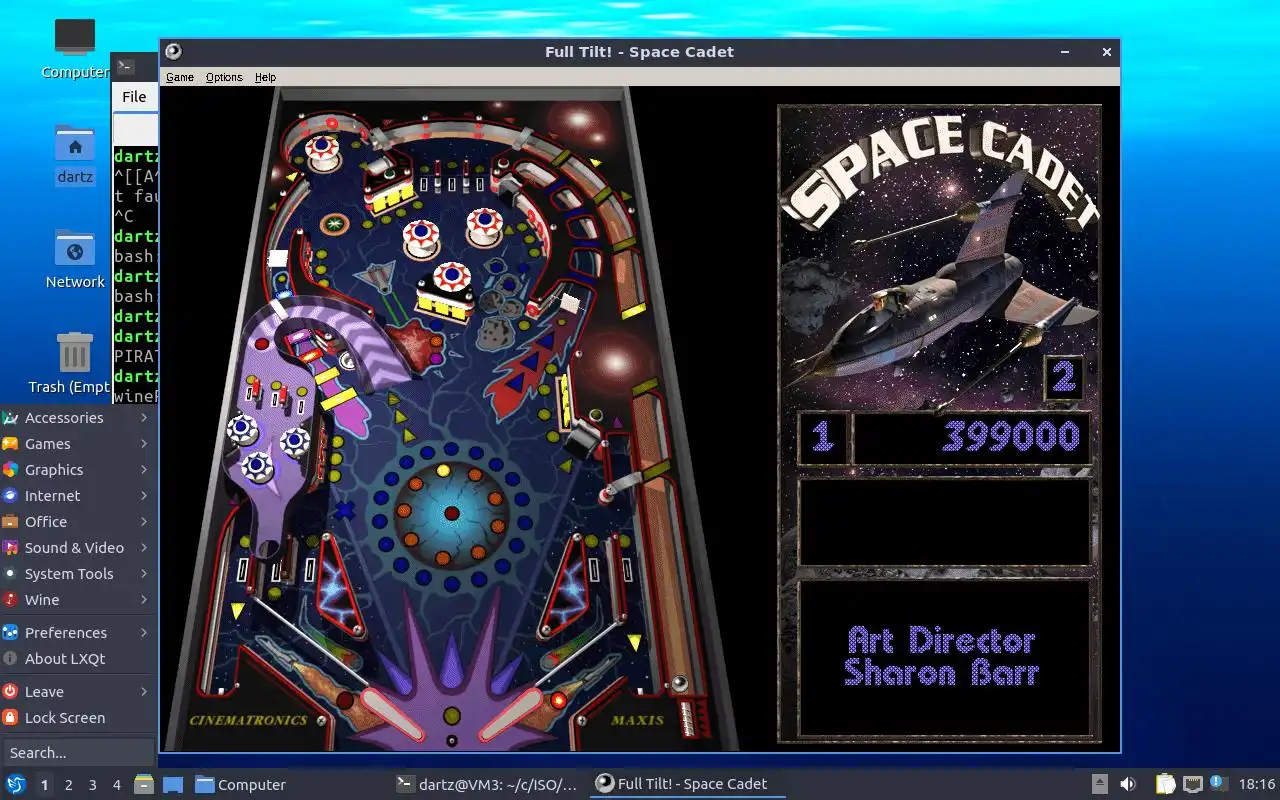The width and height of the screenshot is (1280, 800).
Task: Click the Full Tilt! taskbar entry
Action: [686, 785]
